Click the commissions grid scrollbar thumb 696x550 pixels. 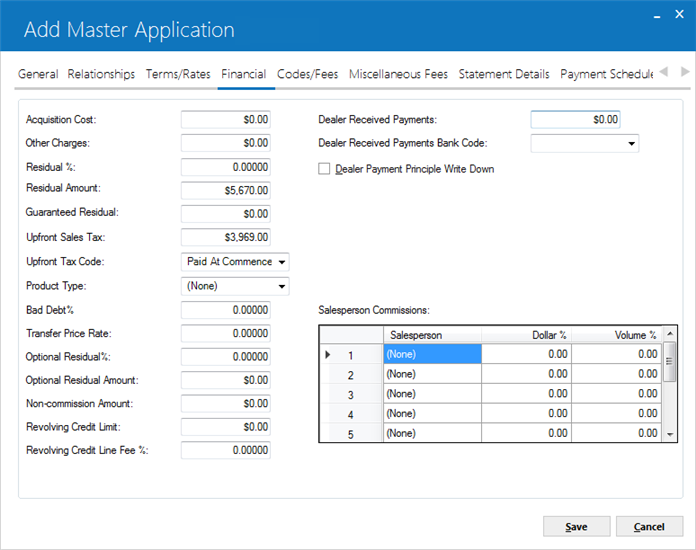670,361
